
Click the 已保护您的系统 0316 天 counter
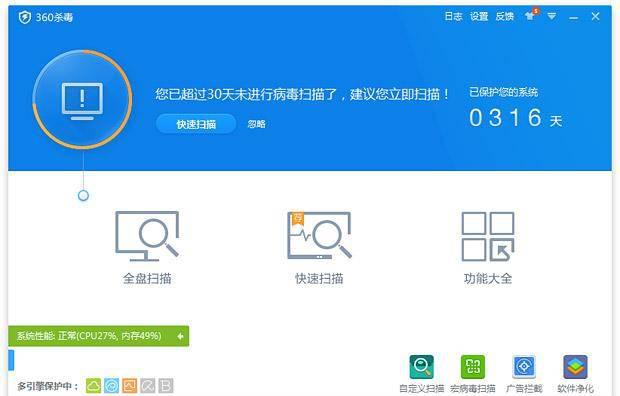coord(515,108)
